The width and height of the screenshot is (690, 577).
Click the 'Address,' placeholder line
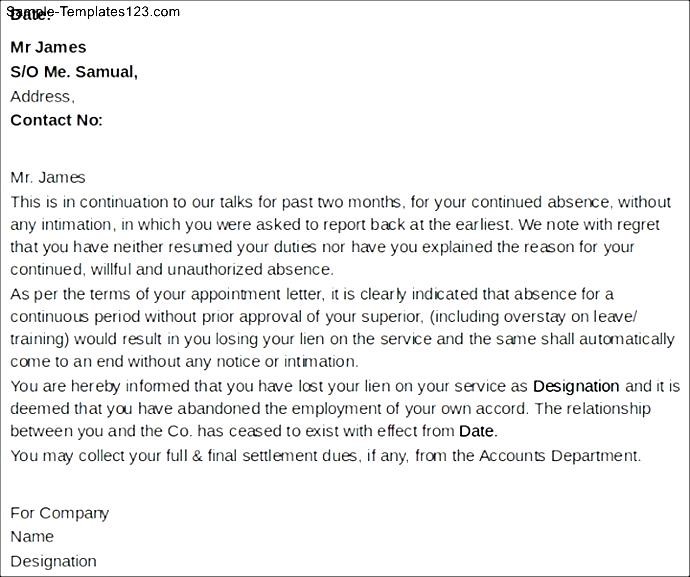point(42,96)
